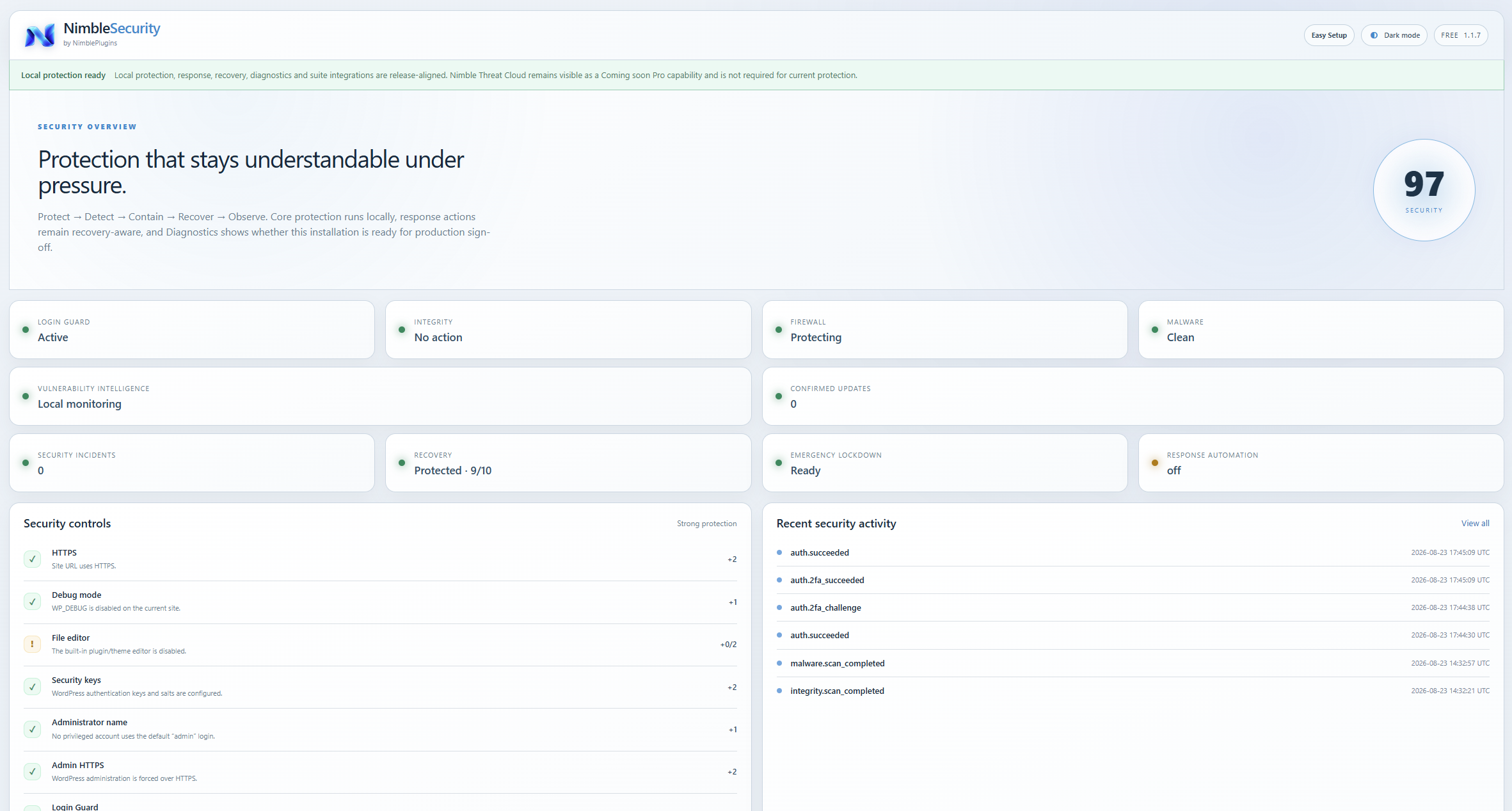Click the Debug mode check mark icon
The width and height of the screenshot is (1512, 811).
[32, 602]
